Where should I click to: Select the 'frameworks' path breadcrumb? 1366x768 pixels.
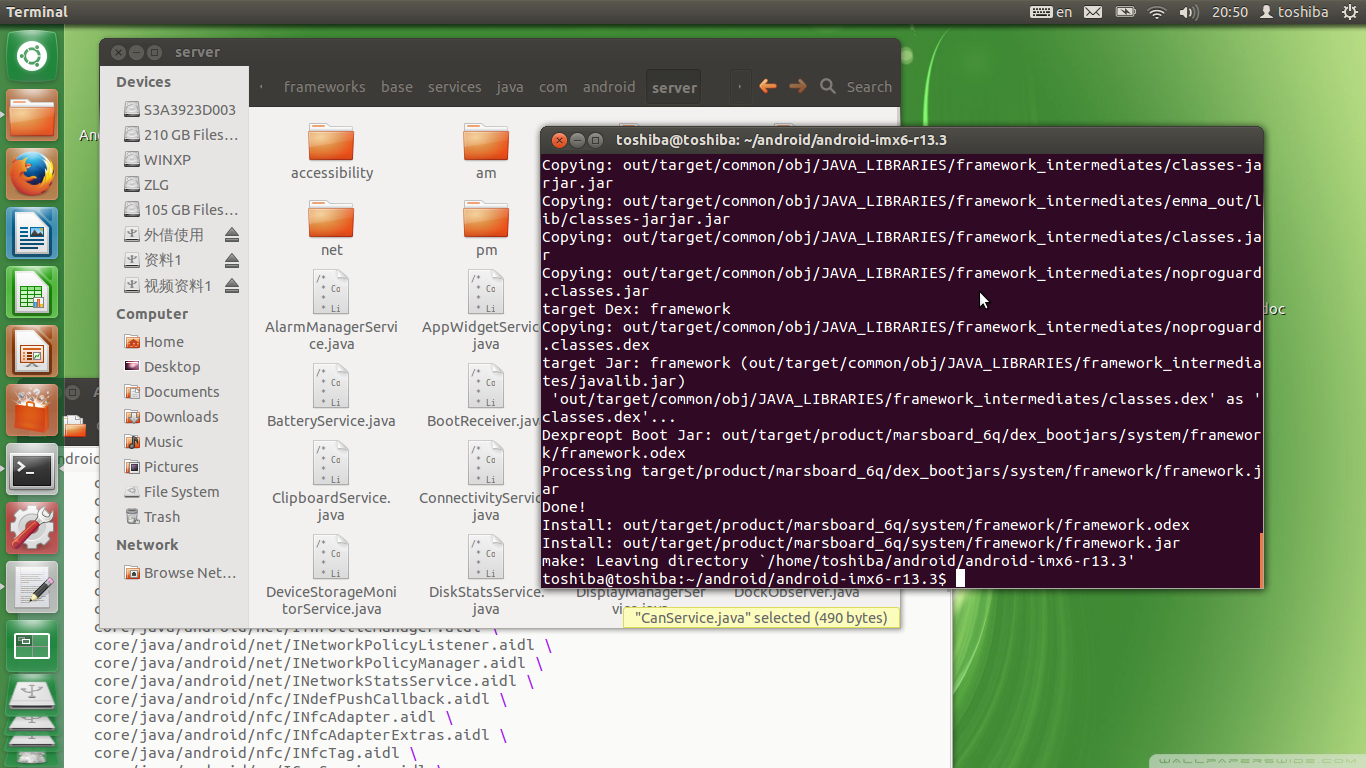324,87
